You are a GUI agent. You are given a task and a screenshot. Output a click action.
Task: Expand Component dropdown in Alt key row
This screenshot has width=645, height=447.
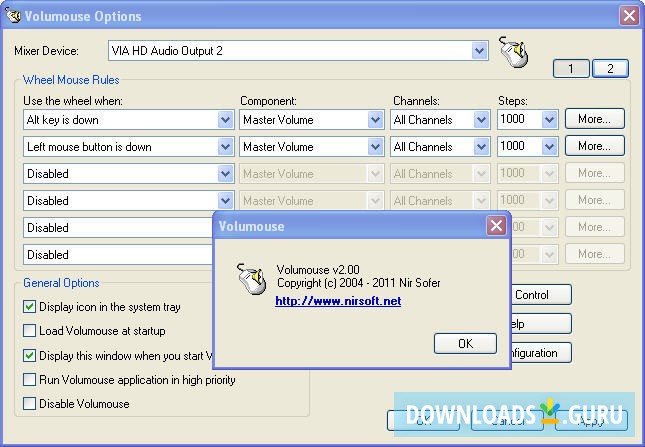tap(375, 120)
